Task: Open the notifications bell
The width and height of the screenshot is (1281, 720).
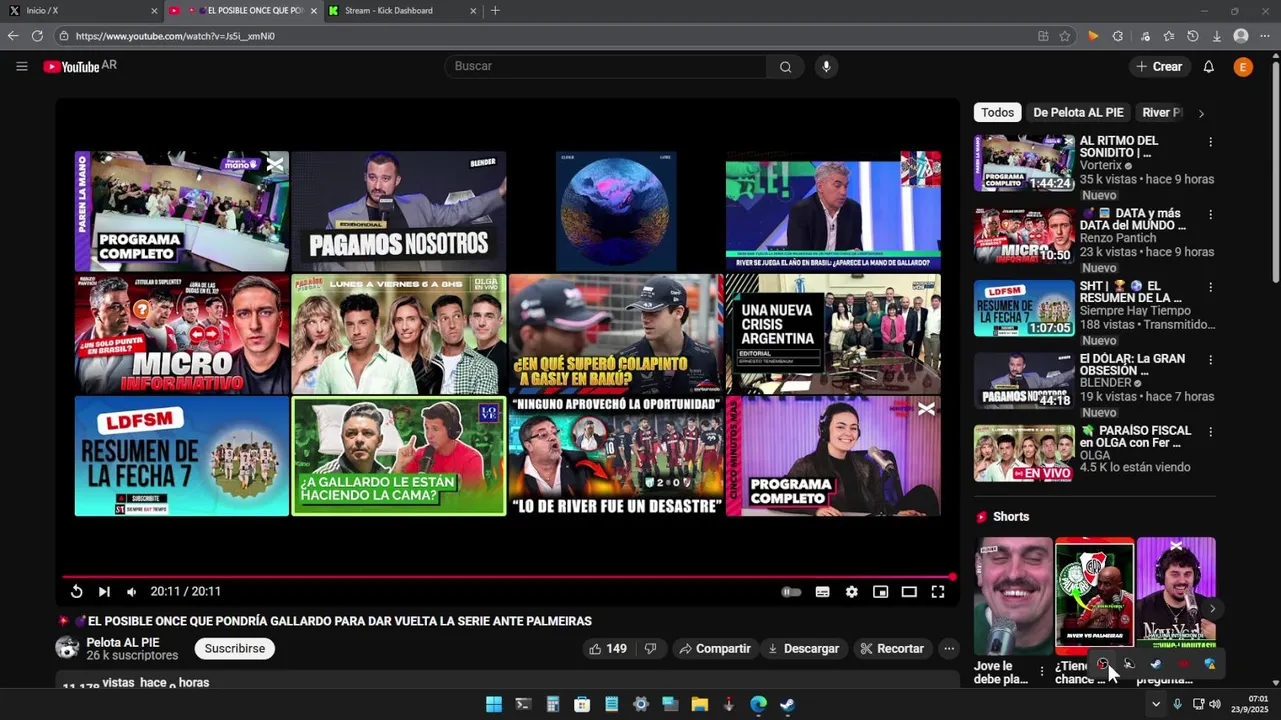Action: 1208,66
